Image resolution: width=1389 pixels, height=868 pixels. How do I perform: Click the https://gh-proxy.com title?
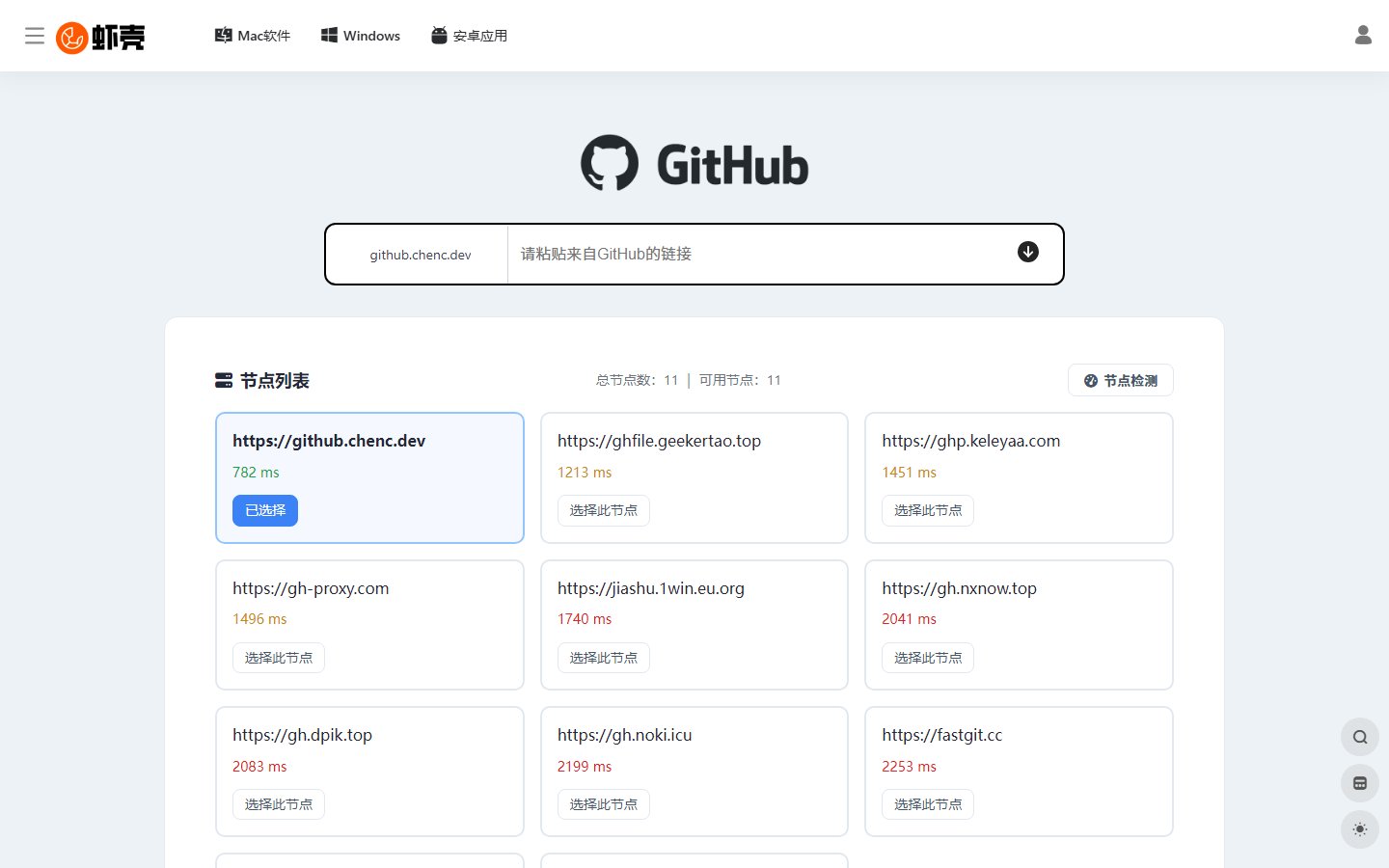point(311,588)
